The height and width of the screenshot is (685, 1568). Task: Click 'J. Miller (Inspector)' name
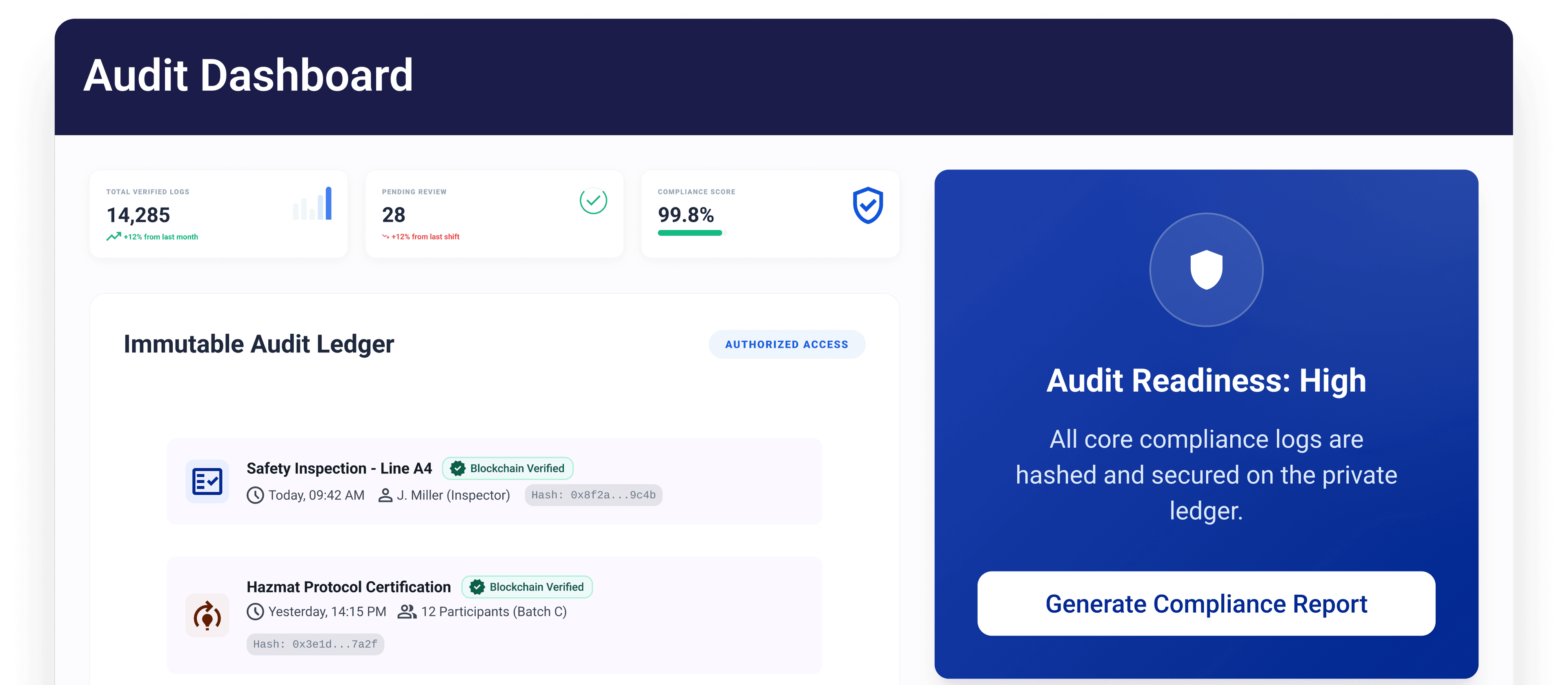tap(454, 495)
